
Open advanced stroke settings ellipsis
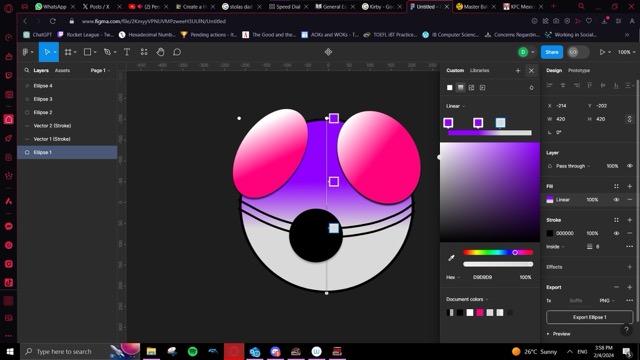coord(629,247)
